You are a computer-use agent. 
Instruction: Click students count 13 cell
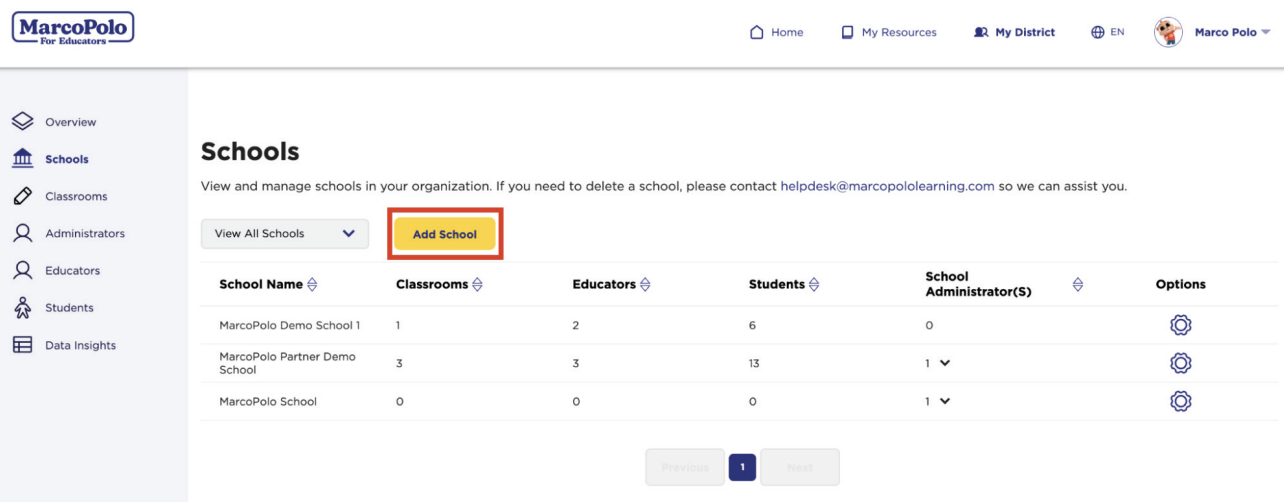[754, 363]
